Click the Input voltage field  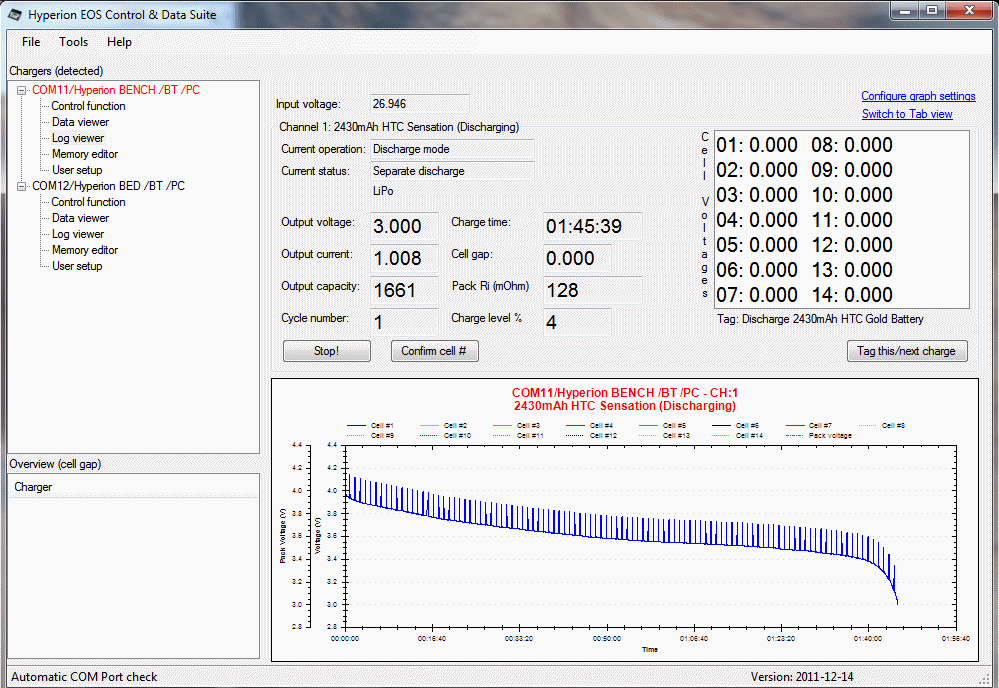pos(418,104)
